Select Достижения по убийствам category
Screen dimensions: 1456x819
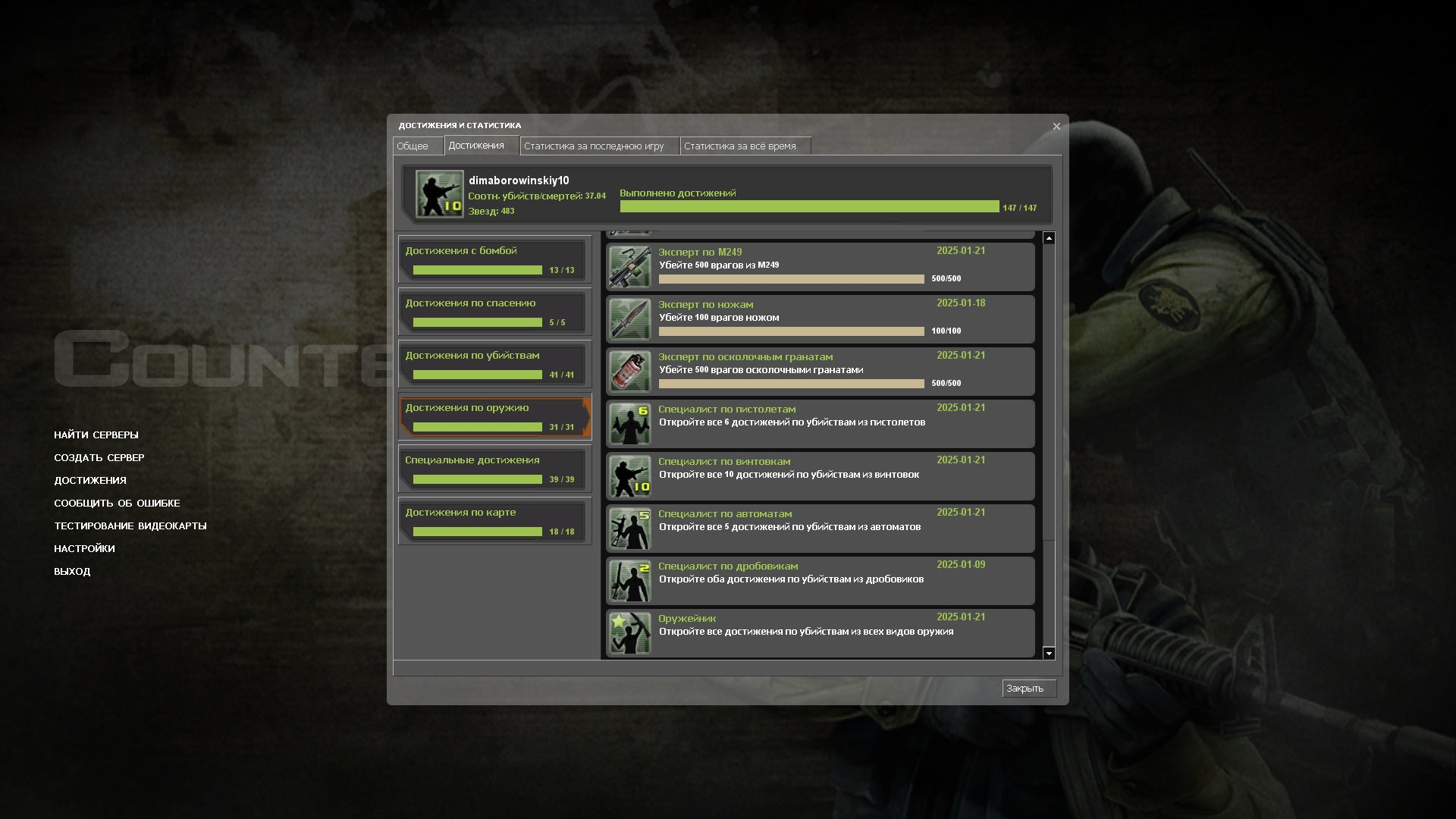point(494,364)
